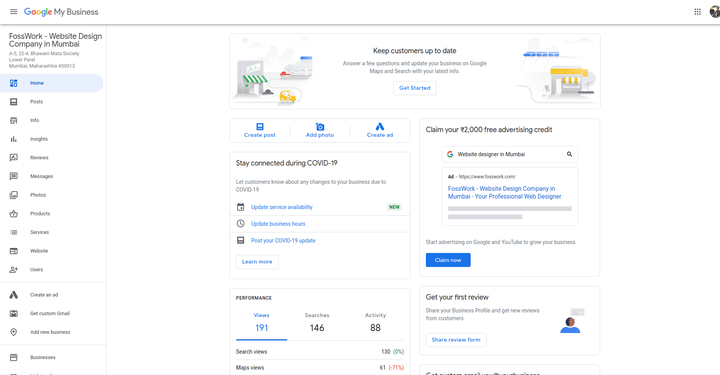Open Add new business in sidebar
The image size is (720, 375).
(x=51, y=332)
